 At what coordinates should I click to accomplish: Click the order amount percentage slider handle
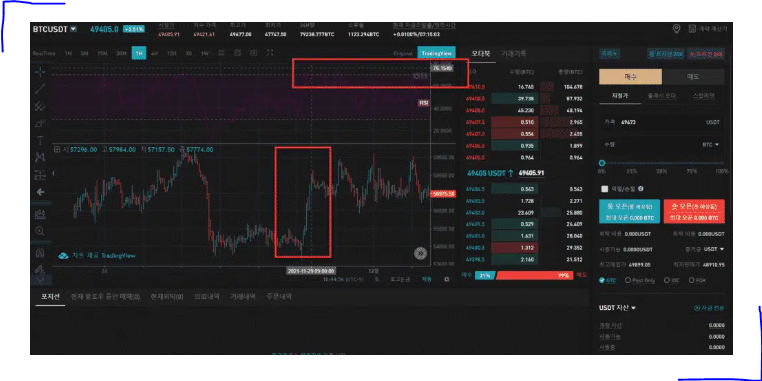[x=602, y=163]
